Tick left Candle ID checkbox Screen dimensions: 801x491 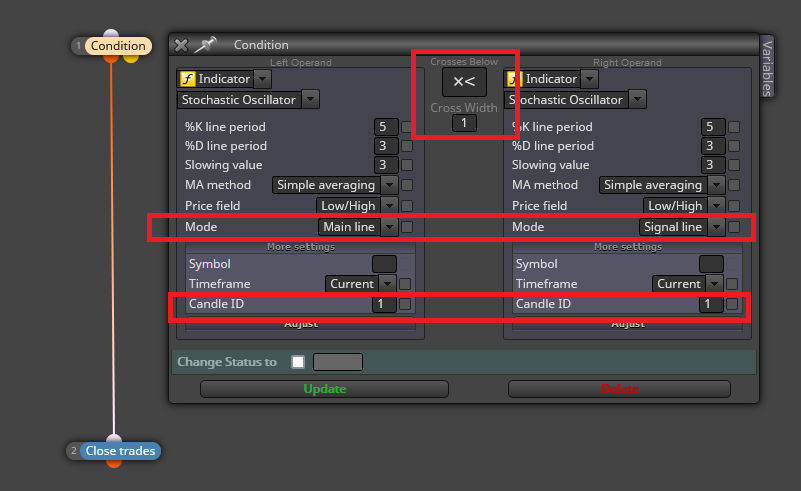pos(405,304)
